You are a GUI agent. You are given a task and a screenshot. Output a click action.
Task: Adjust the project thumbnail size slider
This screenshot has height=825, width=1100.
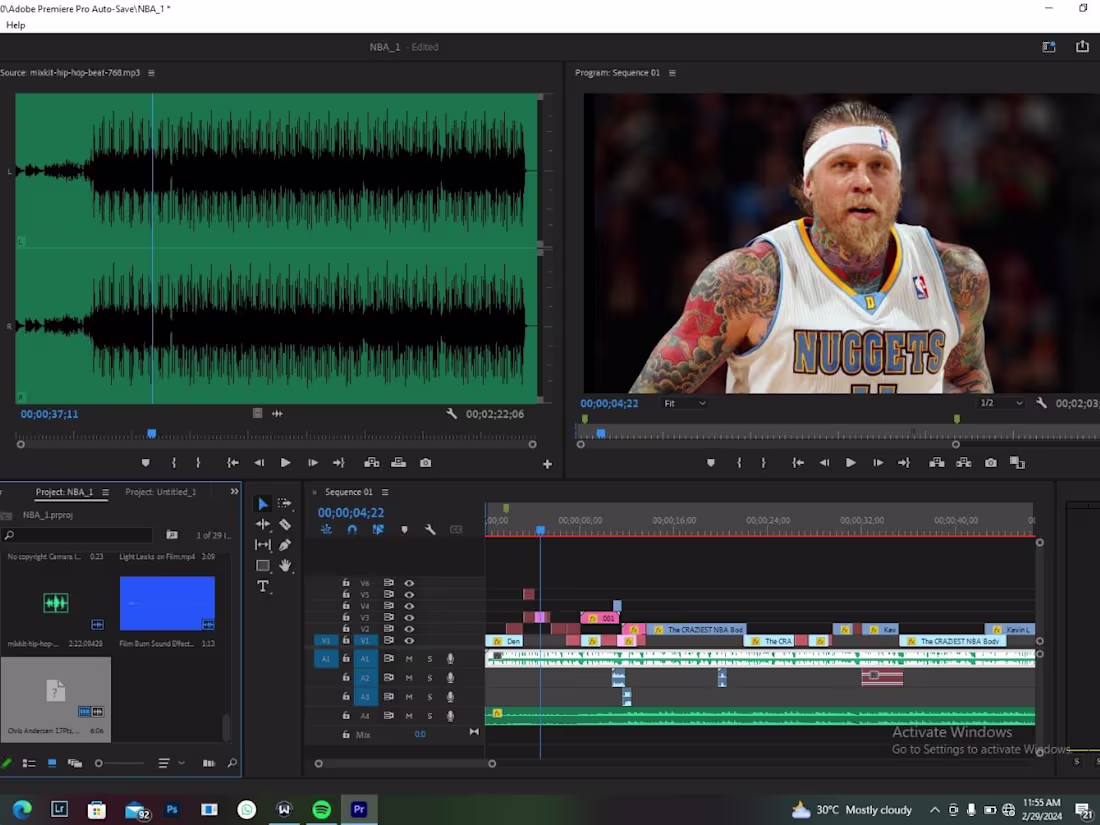[99, 764]
